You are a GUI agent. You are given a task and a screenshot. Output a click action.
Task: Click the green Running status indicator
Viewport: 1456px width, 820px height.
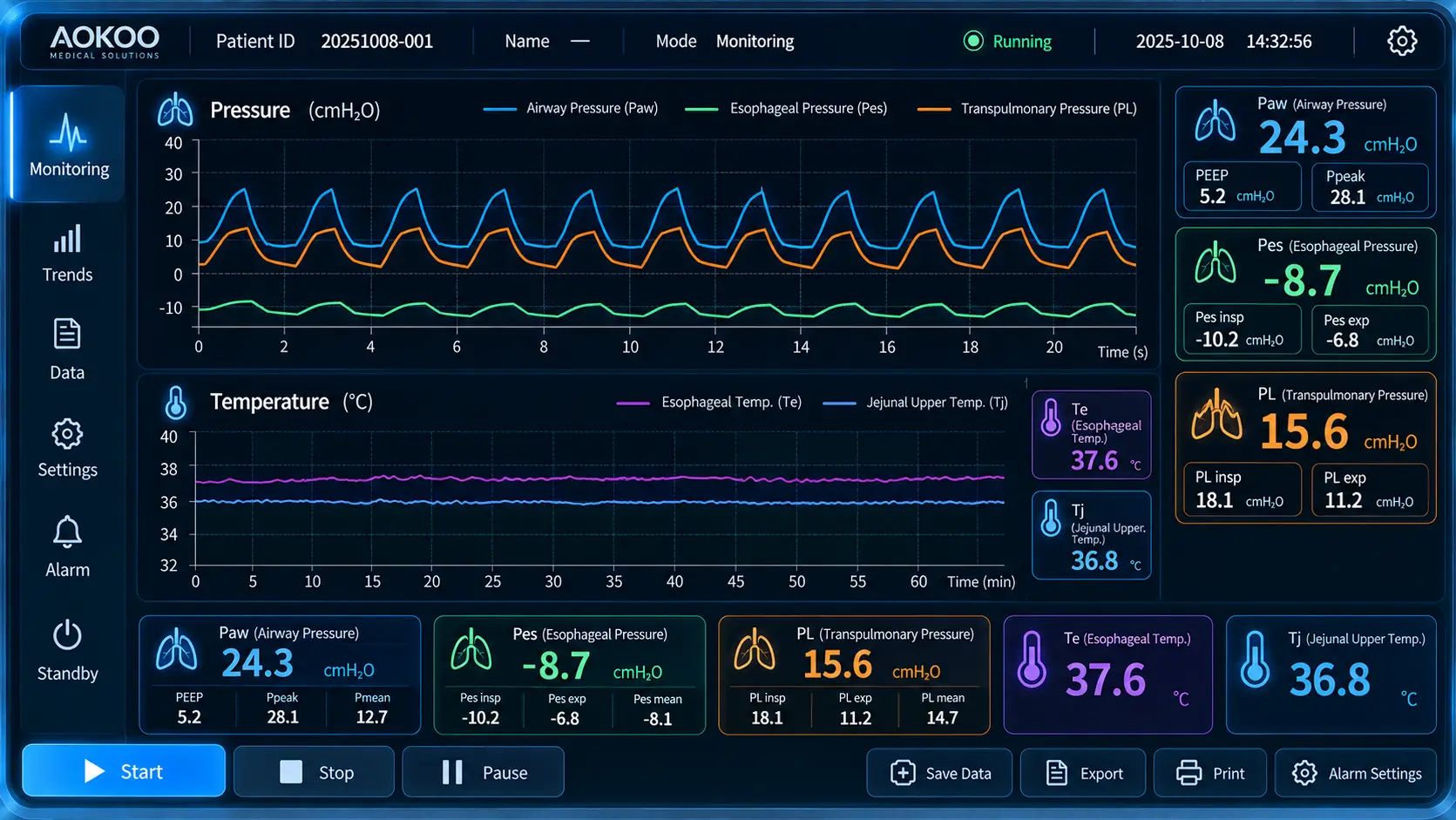(x=1007, y=41)
